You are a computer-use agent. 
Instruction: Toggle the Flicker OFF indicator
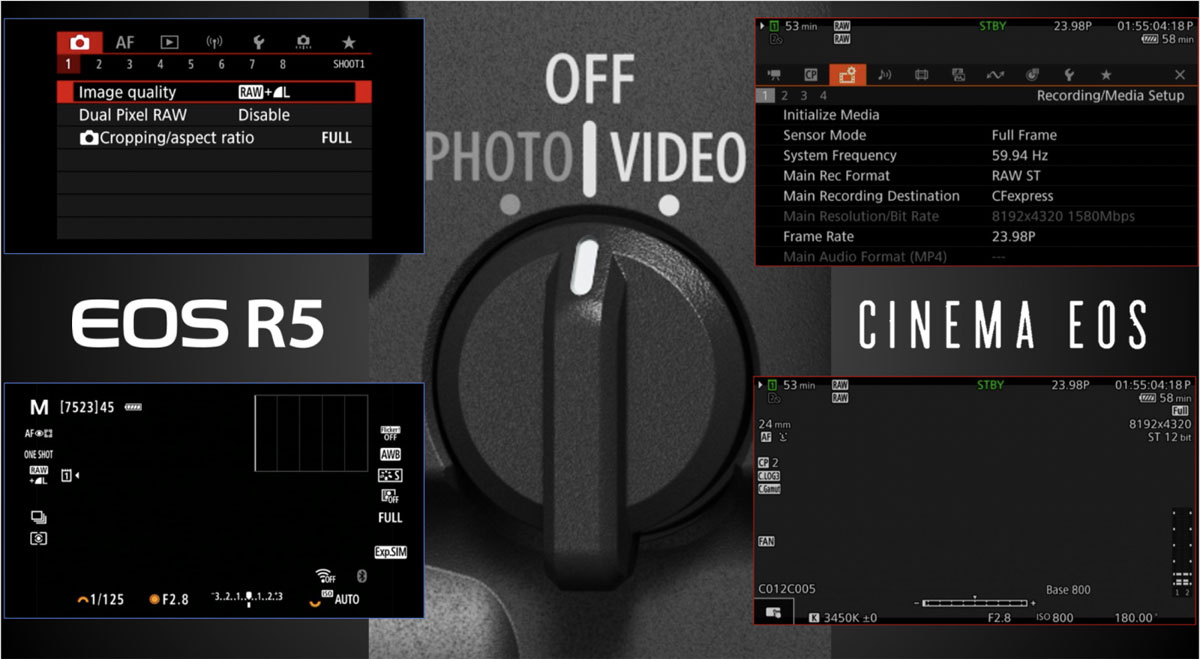coord(390,433)
